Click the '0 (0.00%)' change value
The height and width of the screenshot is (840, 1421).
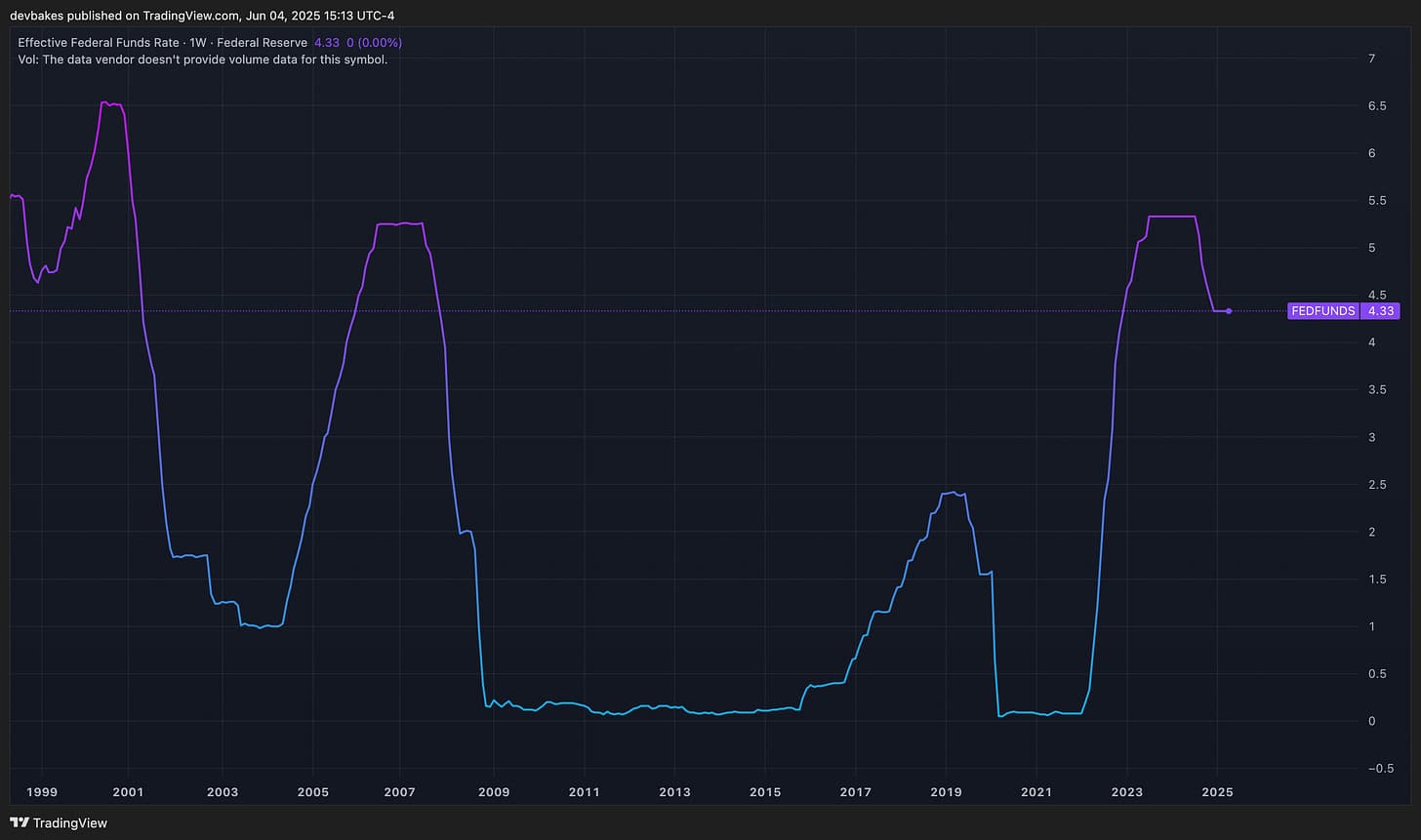pyautogui.click(x=375, y=43)
